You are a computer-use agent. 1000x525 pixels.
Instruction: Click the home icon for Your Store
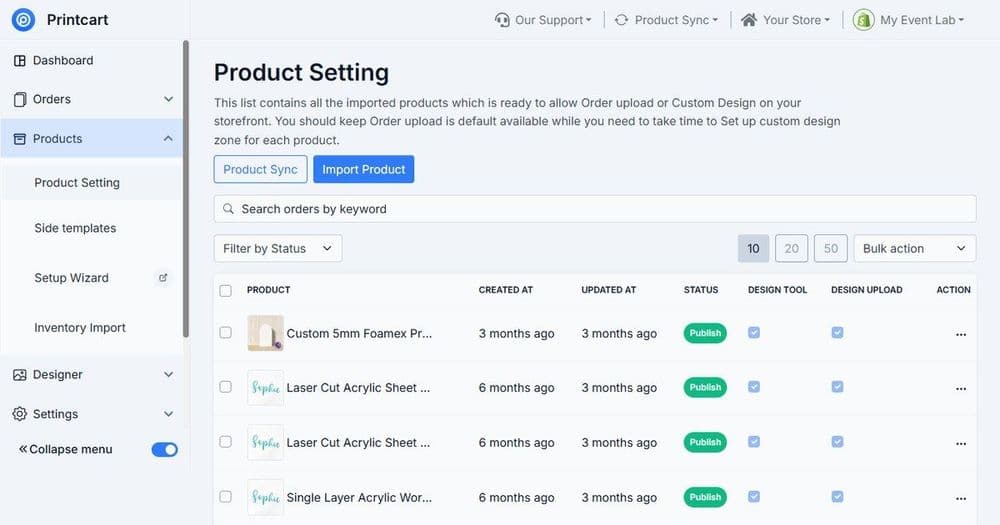[x=749, y=20]
